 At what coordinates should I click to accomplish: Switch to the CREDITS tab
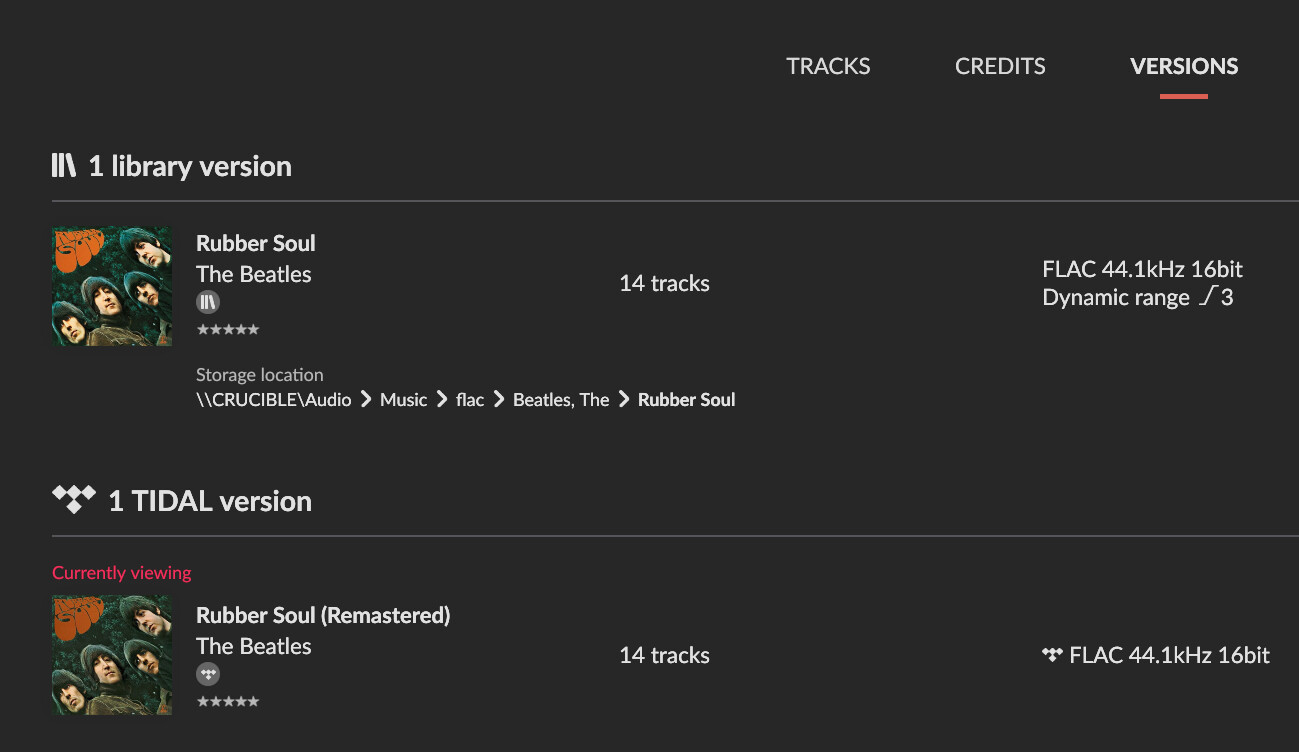pos(999,66)
